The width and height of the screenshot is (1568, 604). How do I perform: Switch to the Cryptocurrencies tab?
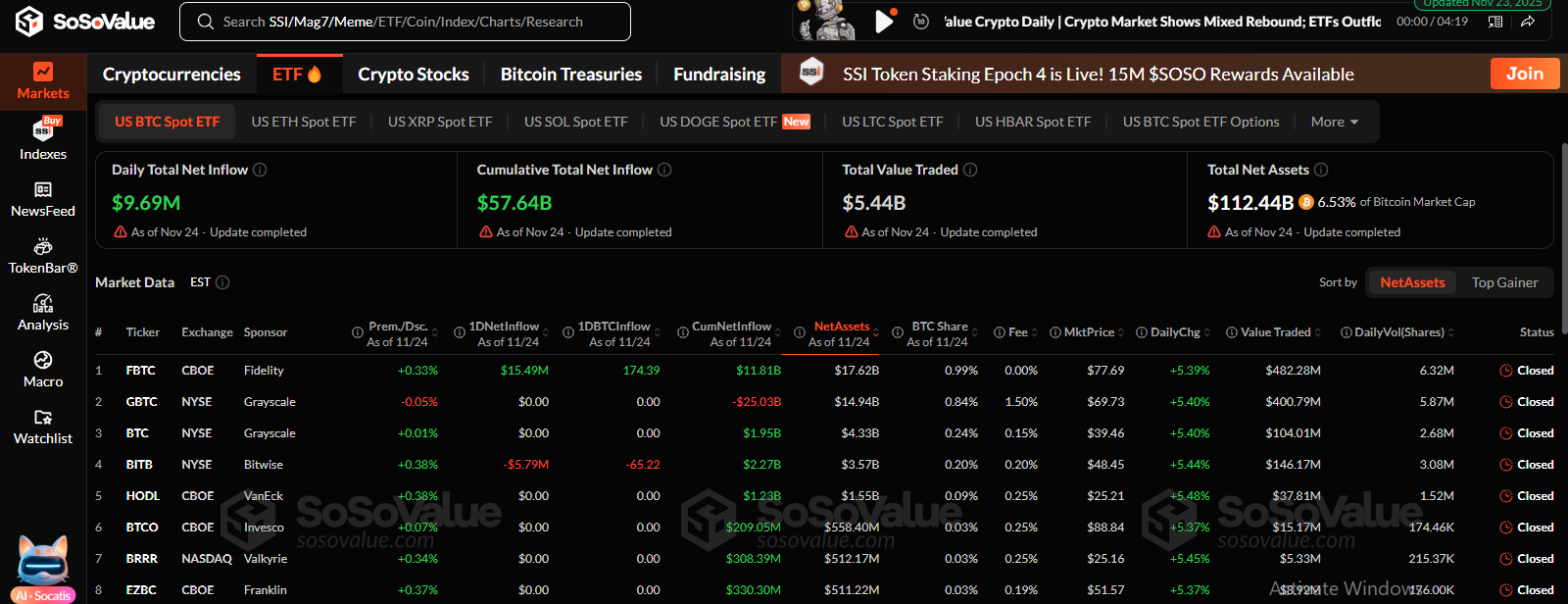coord(171,75)
